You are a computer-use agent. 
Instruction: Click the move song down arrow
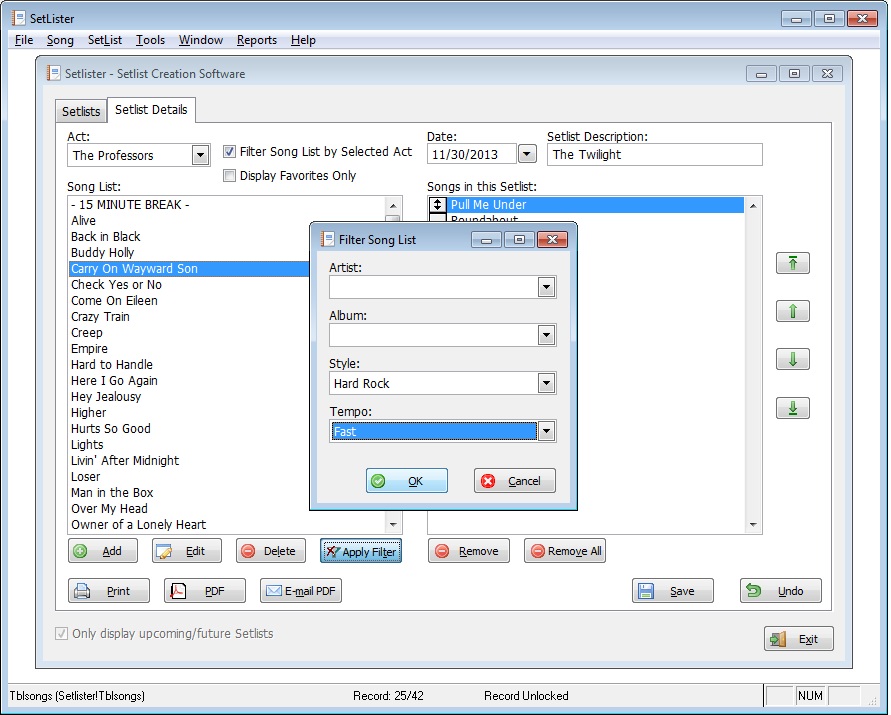793,360
